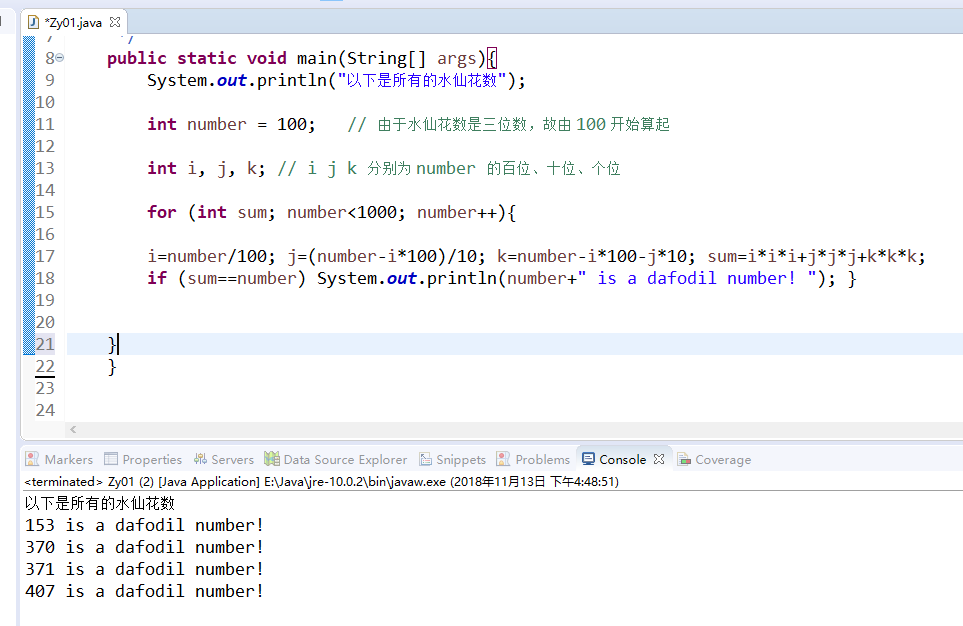Click console output '407 is a dafodil number!'

coord(144,592)
